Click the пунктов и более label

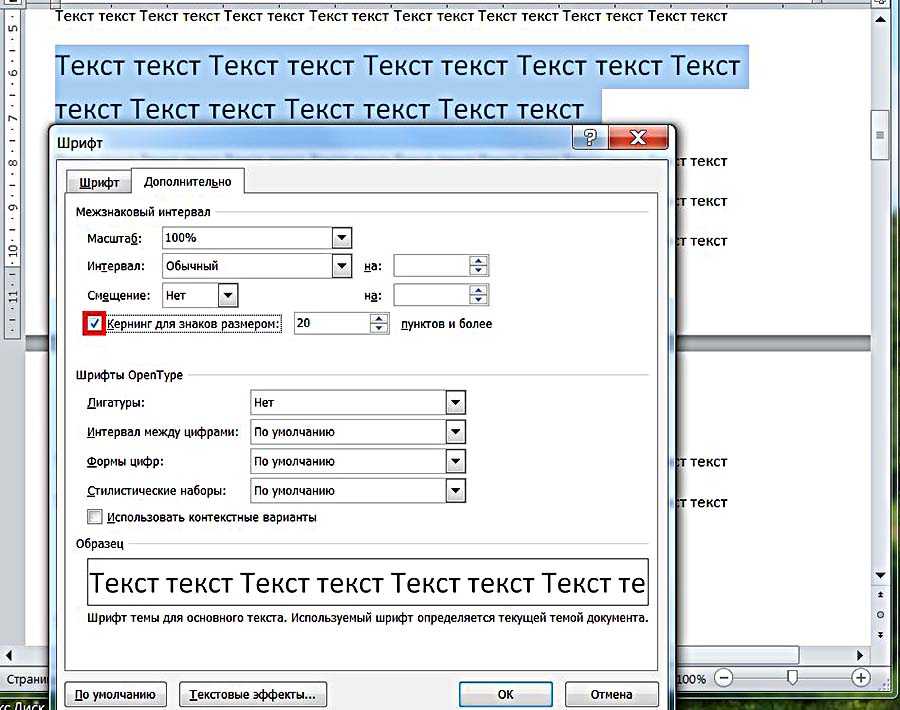pos(446,324)
